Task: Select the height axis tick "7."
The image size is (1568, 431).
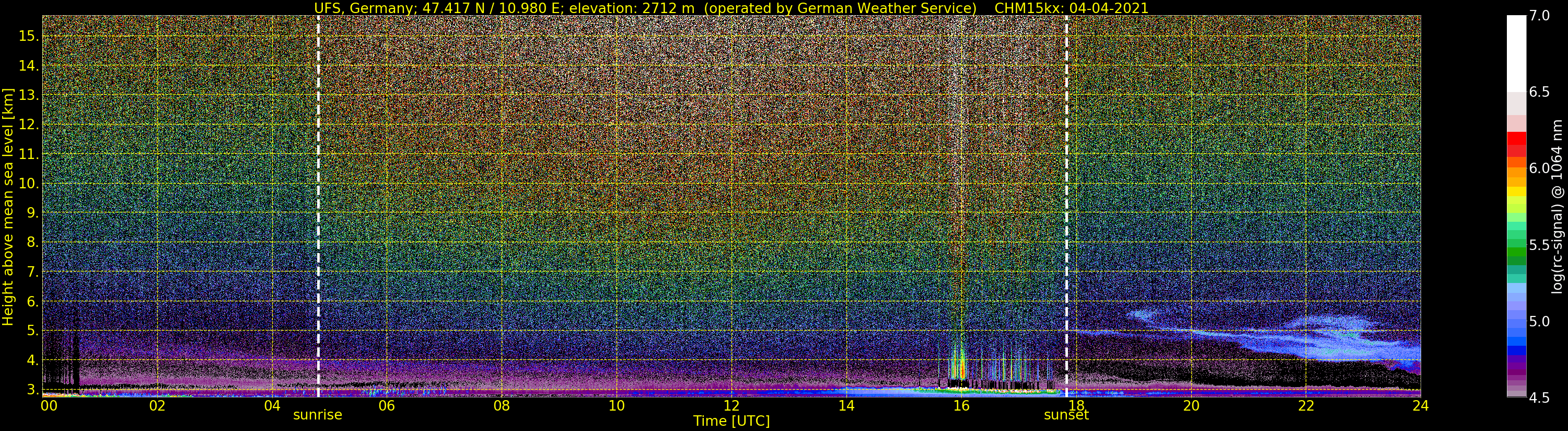Action: [x=32, y=272]
